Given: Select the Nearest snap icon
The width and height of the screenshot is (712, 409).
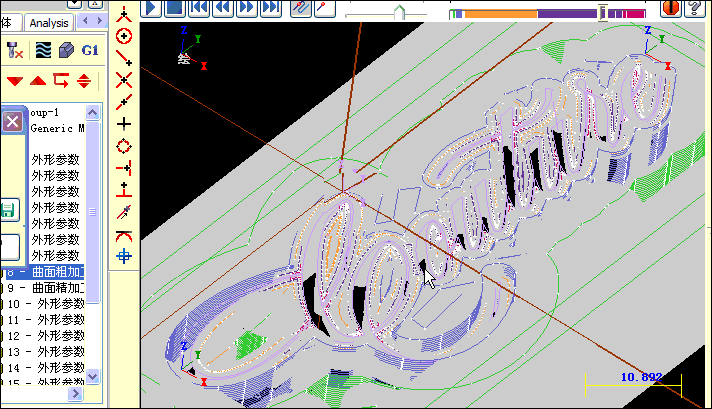Looking at the screenshot, I should (124, 212).
